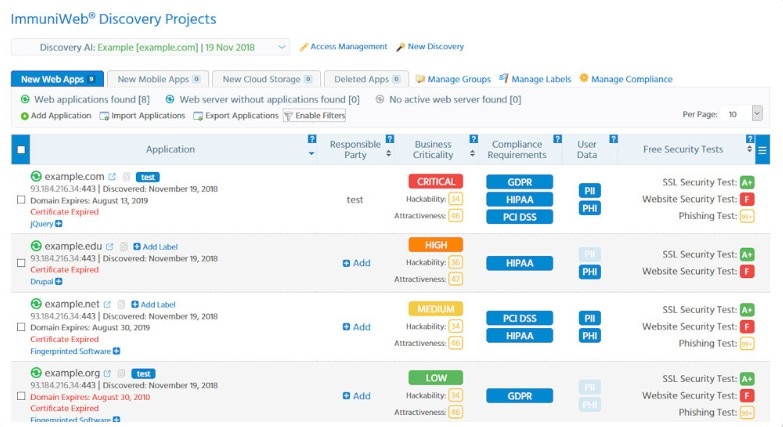Screen dimensions: 783x427
Task: Tick the checkbox for example.com row
Action: coord(21,200)
